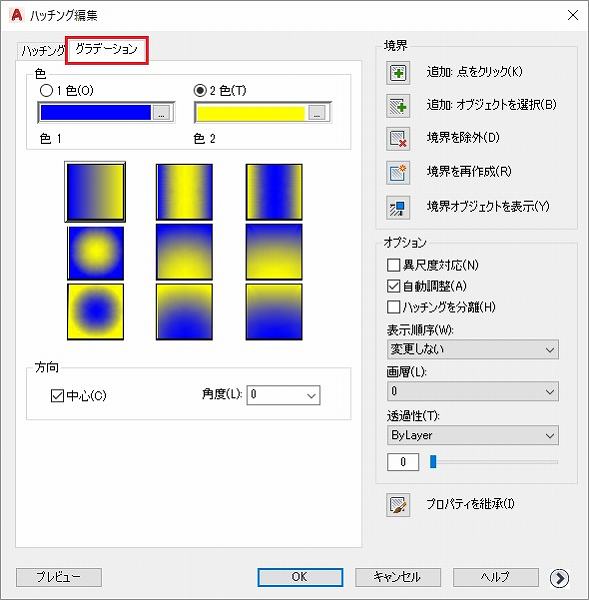Click the キャンセル button

point(398,577)
